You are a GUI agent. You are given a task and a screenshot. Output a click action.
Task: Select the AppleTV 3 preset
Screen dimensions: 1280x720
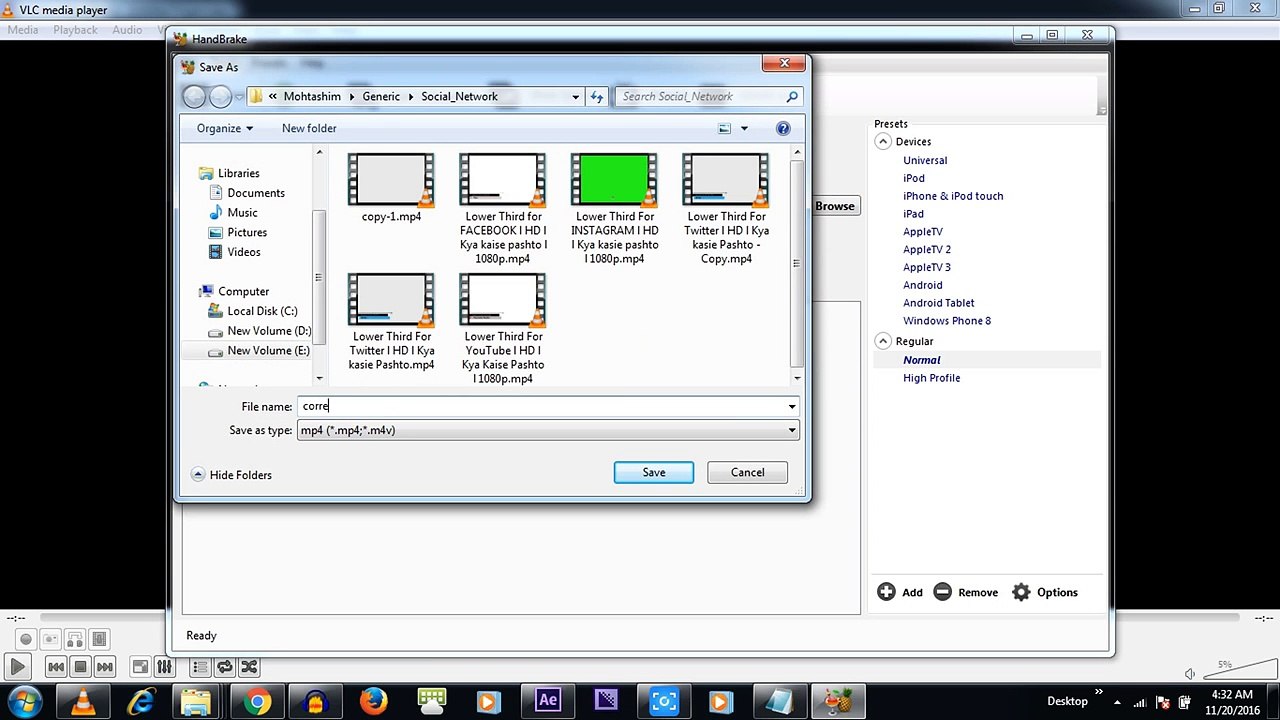(927, 267)
